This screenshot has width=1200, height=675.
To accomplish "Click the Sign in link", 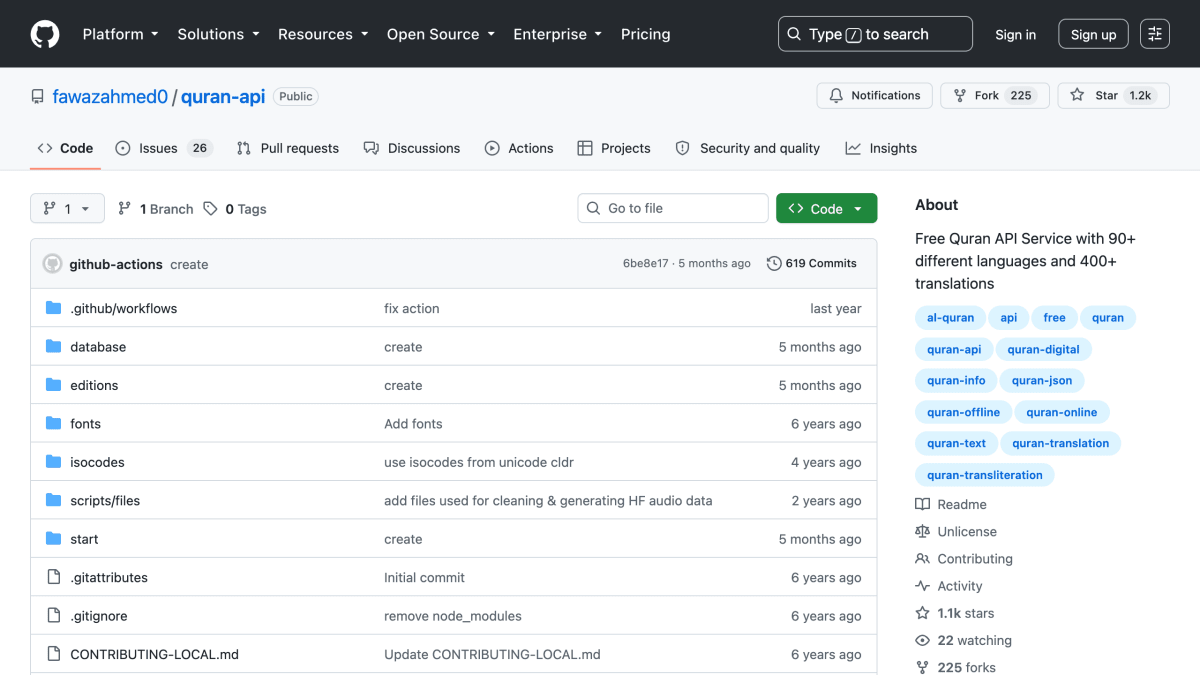I will (x=1015, y=34).
